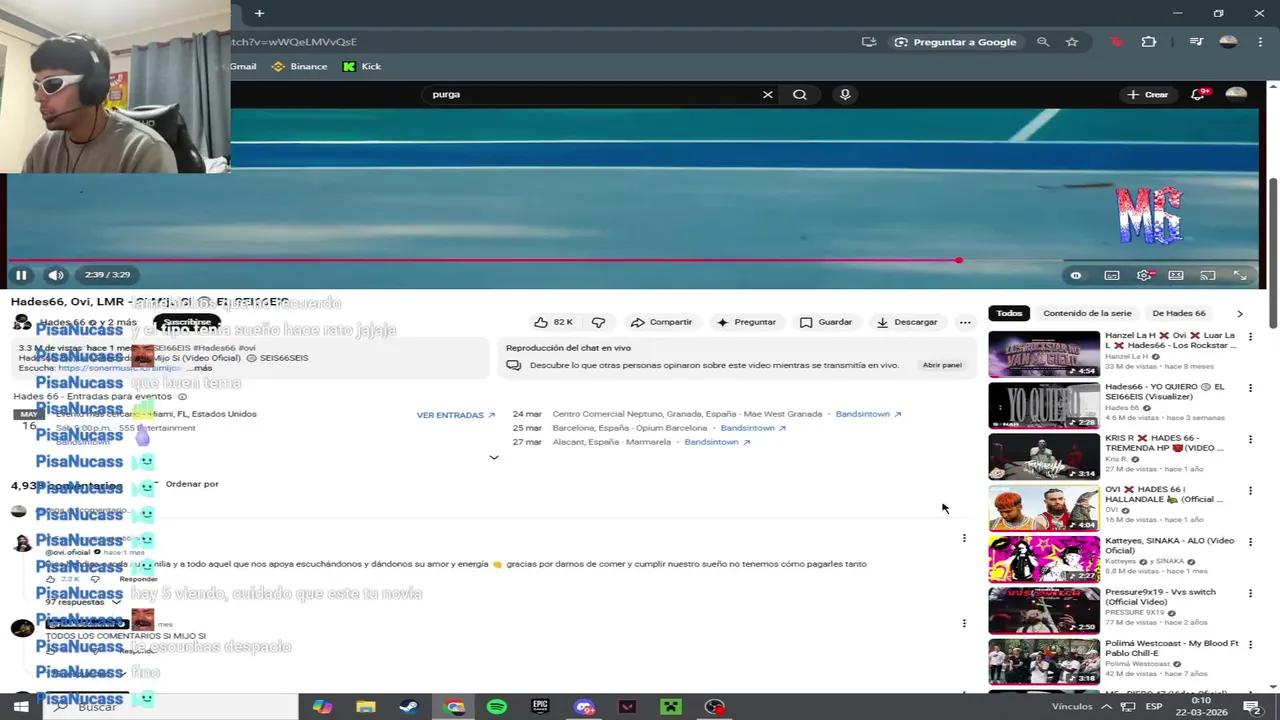
Task: Open the Crear menu
Action: [x=1147, y=94]
